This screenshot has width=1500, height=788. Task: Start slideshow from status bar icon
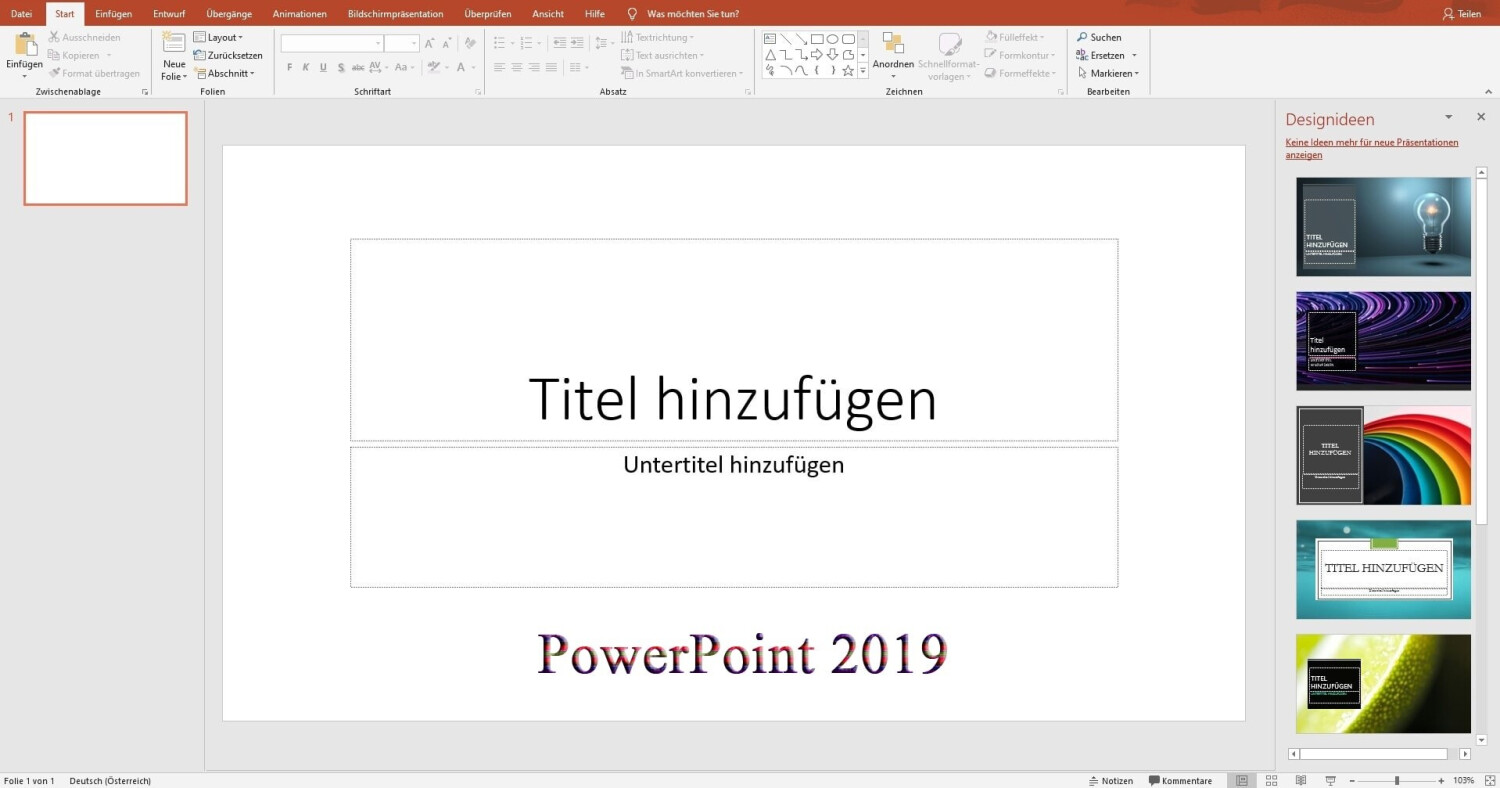[1330, 781]
